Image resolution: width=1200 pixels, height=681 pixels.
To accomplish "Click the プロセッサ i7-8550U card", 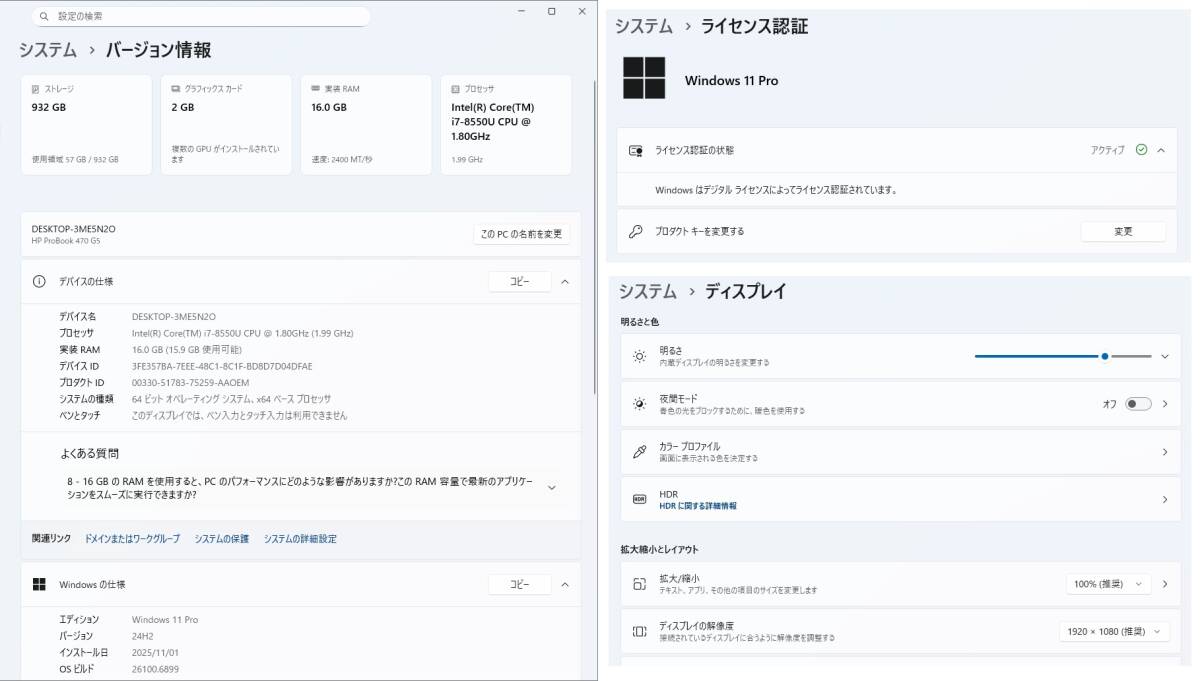I will click(506, 125).
